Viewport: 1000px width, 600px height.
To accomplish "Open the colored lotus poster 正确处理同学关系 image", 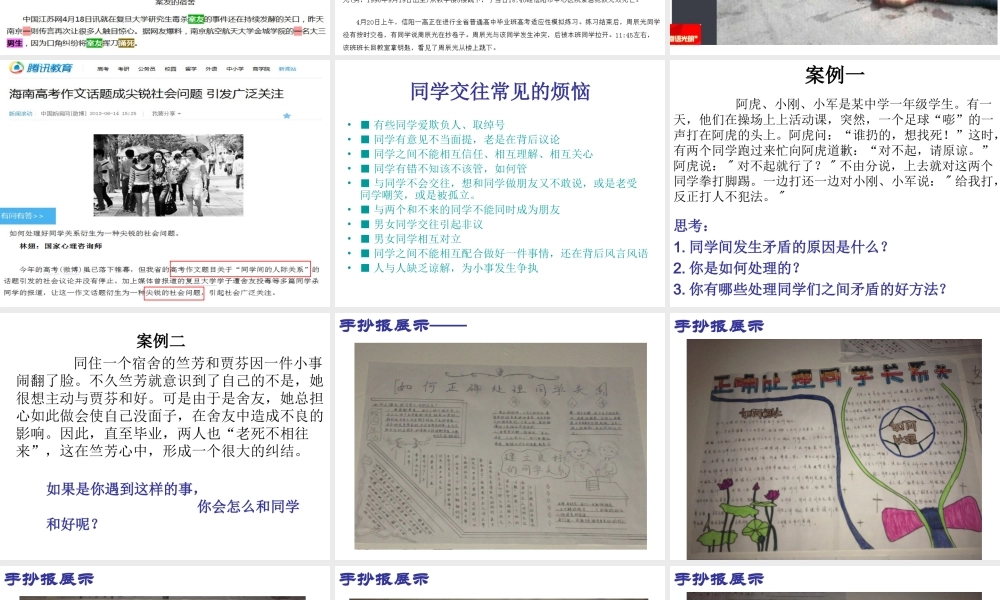I will click(834, 450).
